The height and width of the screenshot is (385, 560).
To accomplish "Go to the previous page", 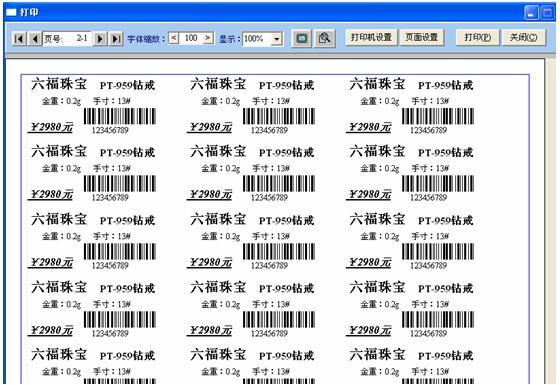I will coord(35,38).
